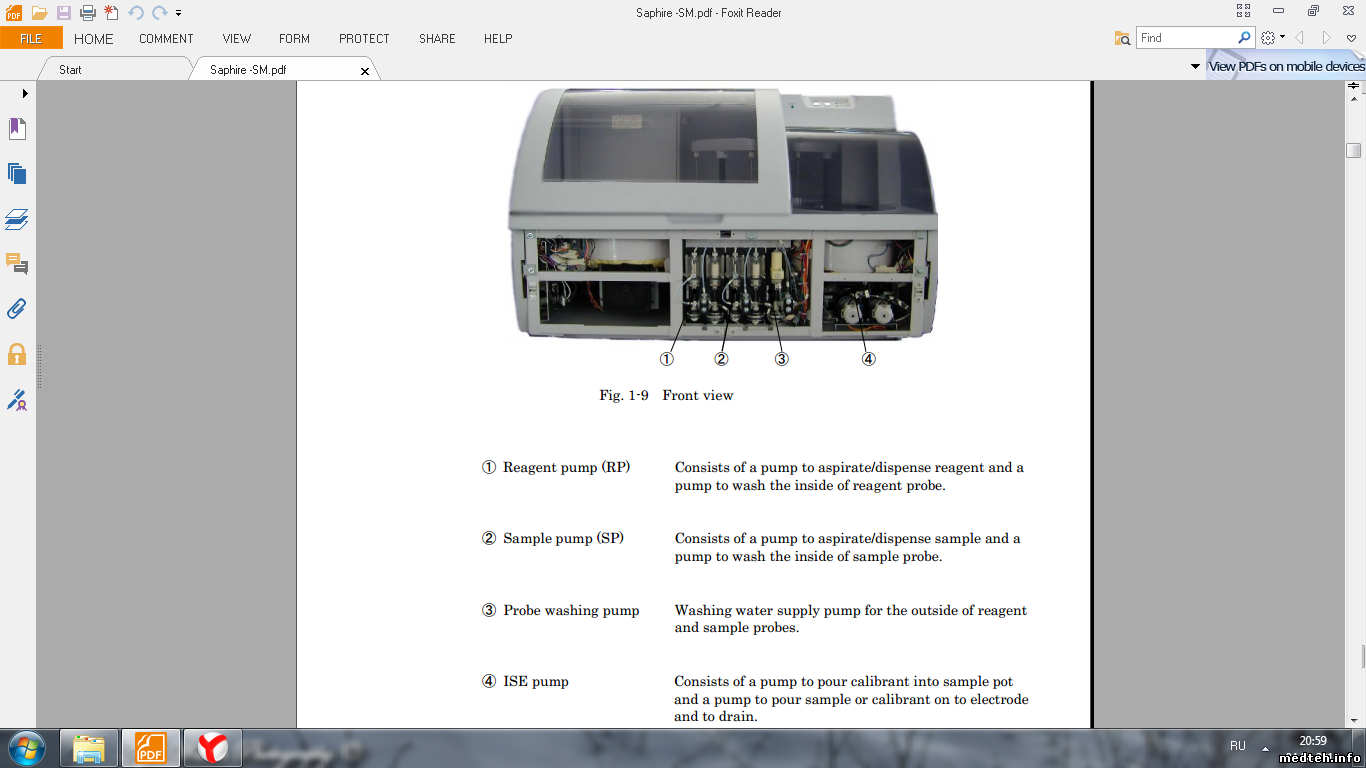
Task: Show the Attachments paperclip panel
Action: tap(17, 309)
